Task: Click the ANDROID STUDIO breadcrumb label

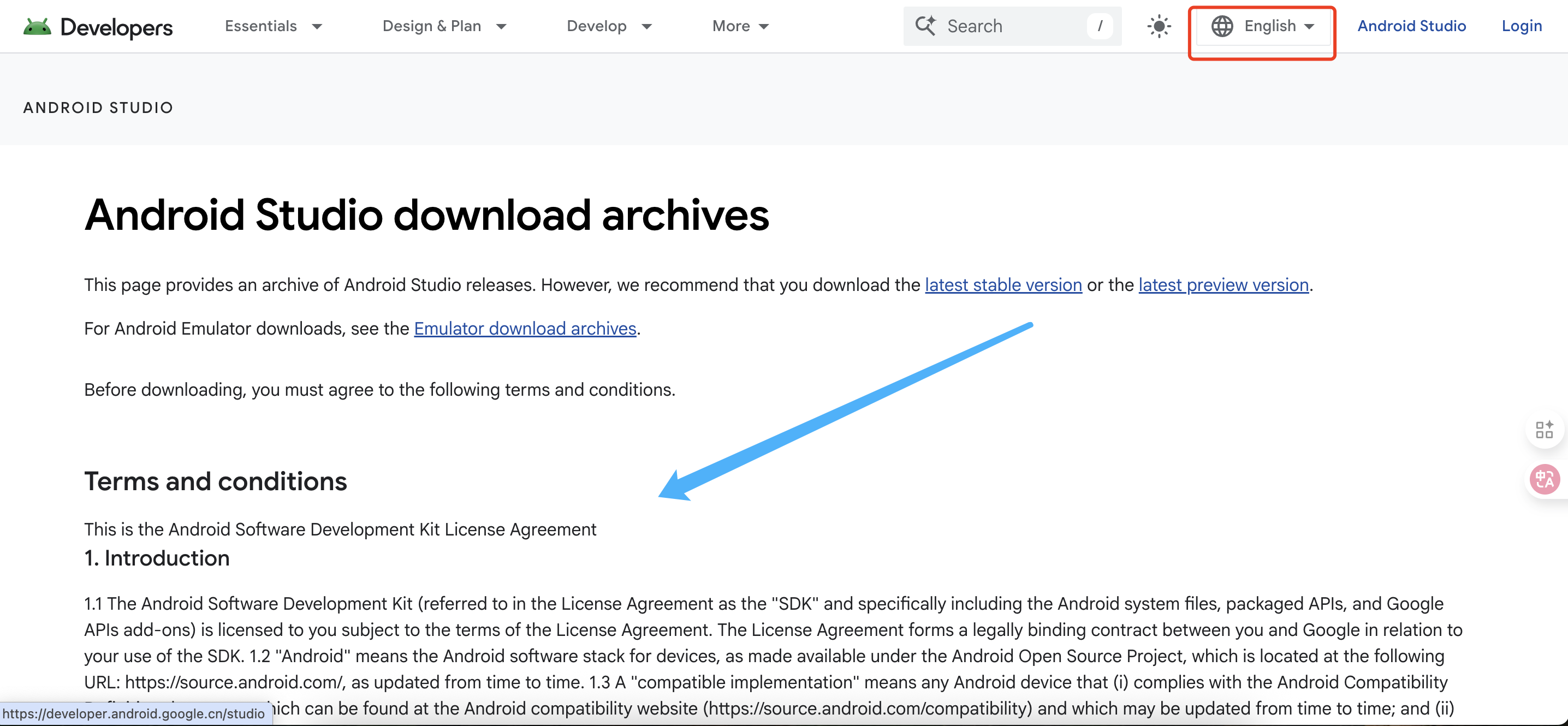Action: pos(98,108)
